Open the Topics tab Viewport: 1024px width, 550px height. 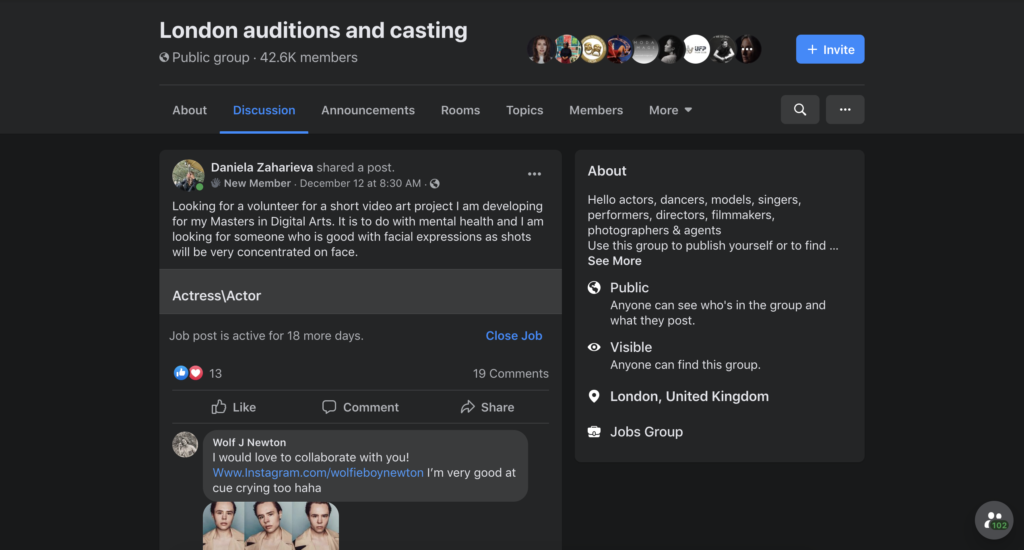click(x=524, y=110)
